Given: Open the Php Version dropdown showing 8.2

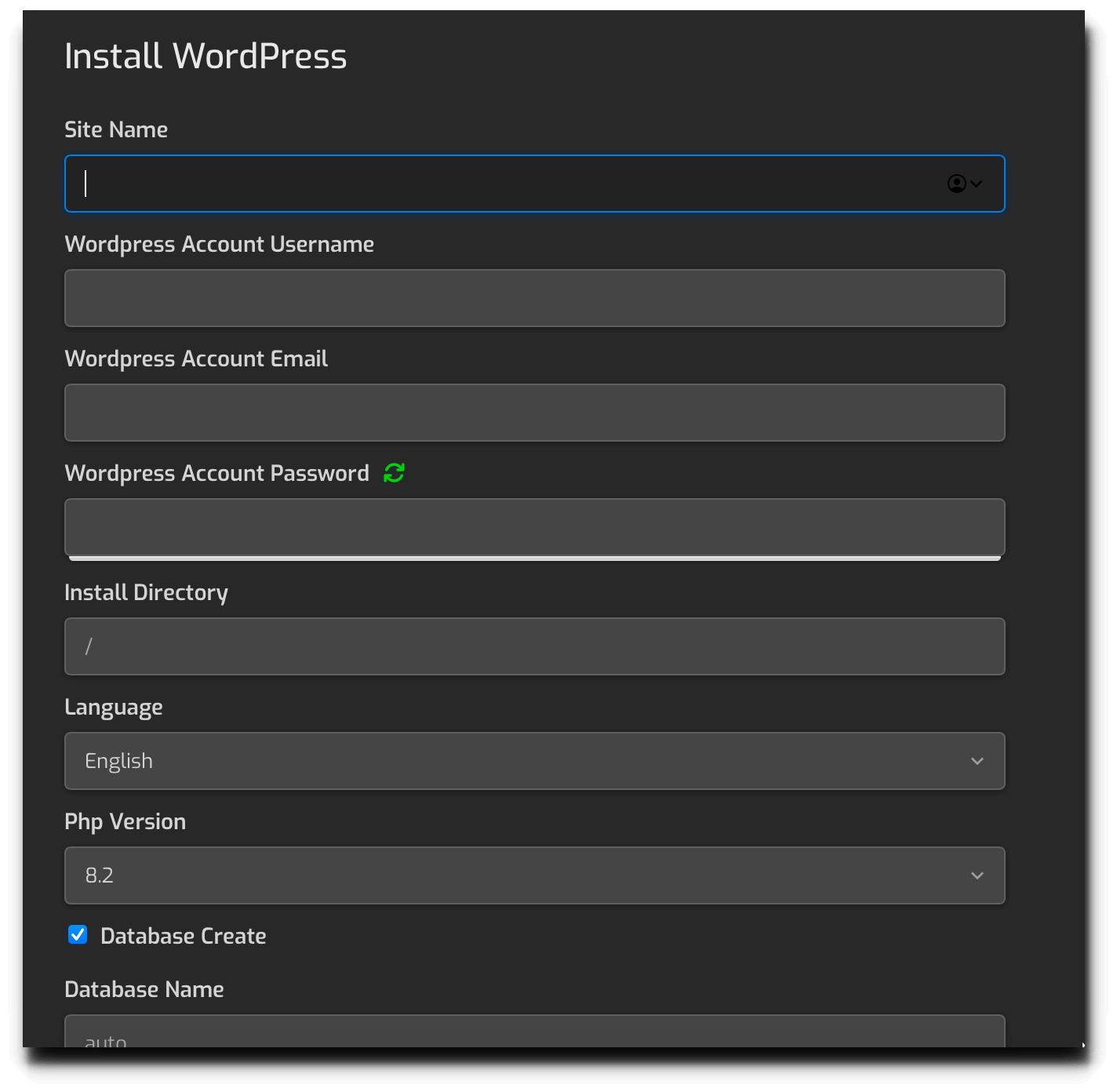Looking at the screenshot, I should (x=535, y=875).
